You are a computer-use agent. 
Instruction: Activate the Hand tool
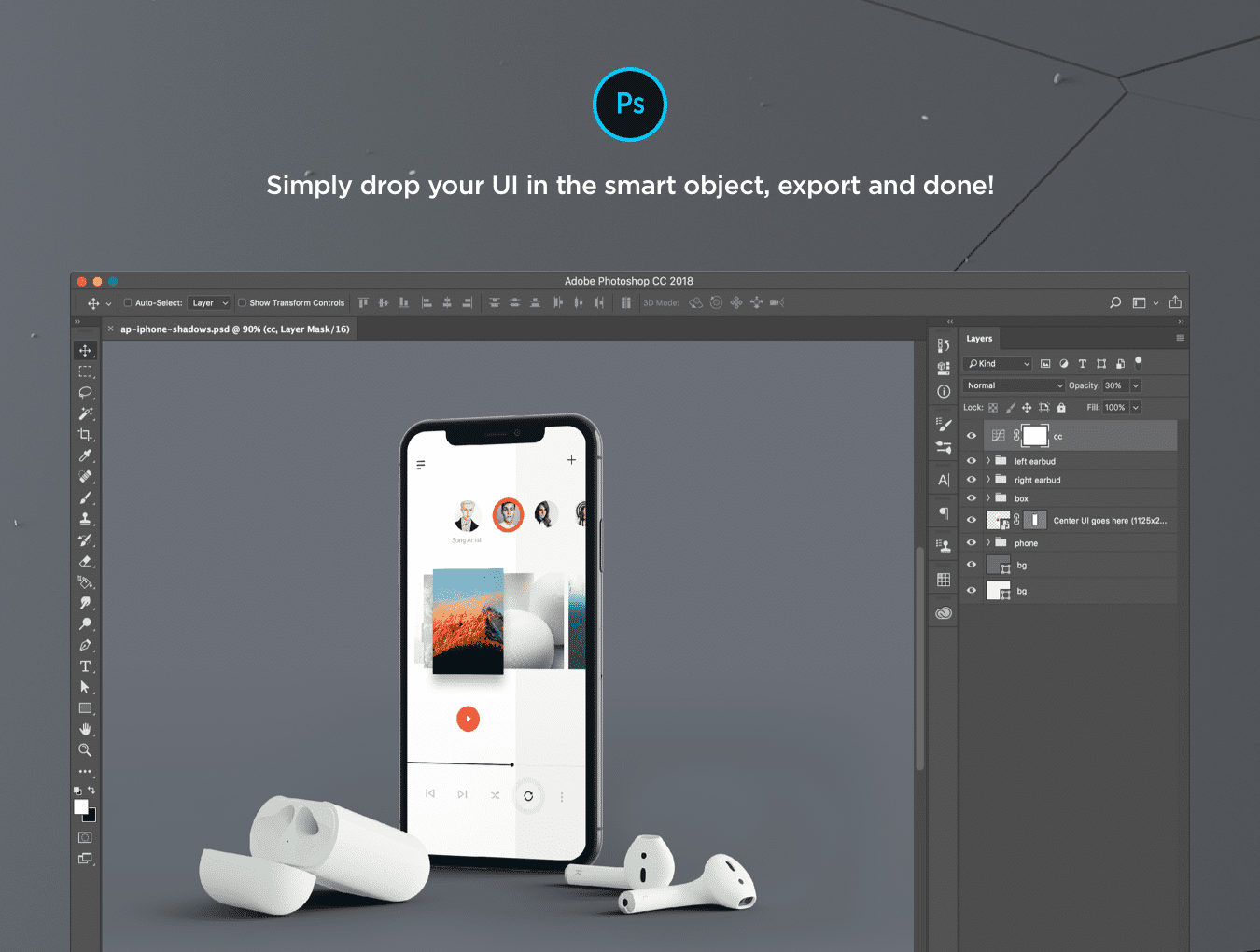point(85,729)
